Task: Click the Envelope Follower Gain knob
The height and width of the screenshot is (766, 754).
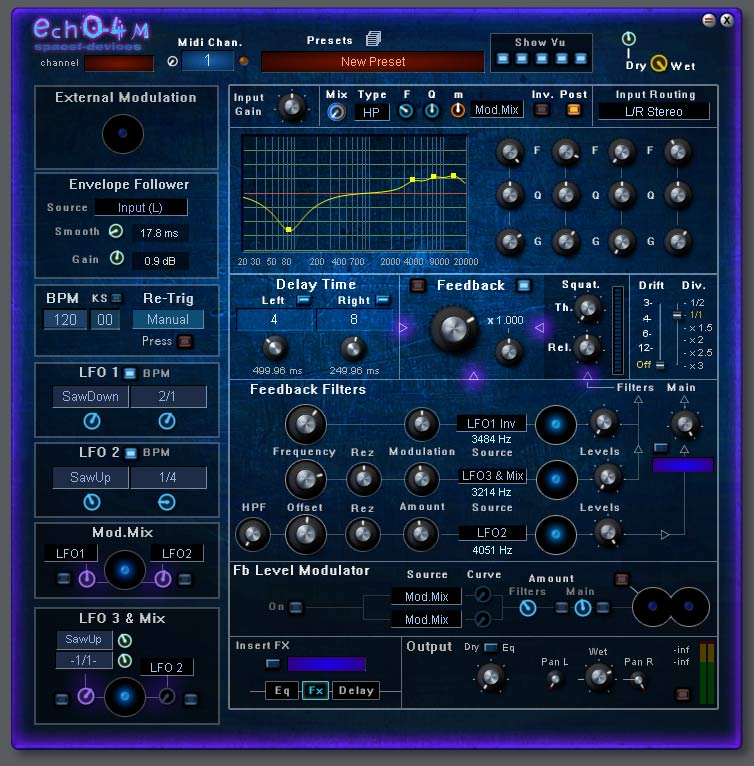Action: tap(117, 257)
